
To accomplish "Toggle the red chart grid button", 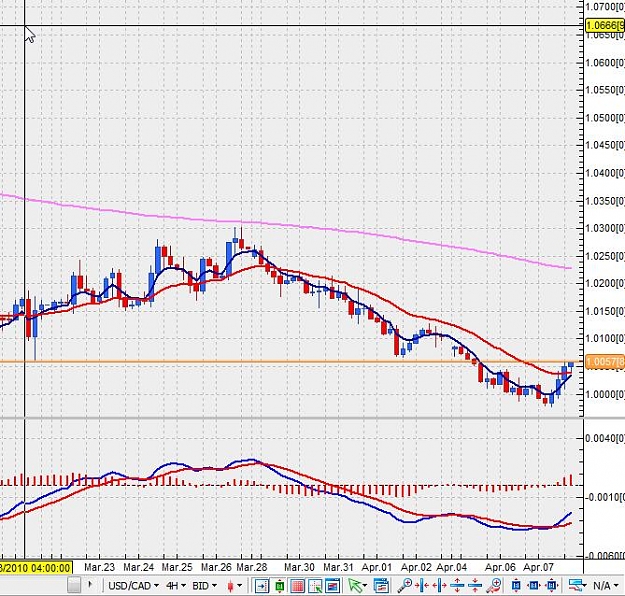I will 298,586.
